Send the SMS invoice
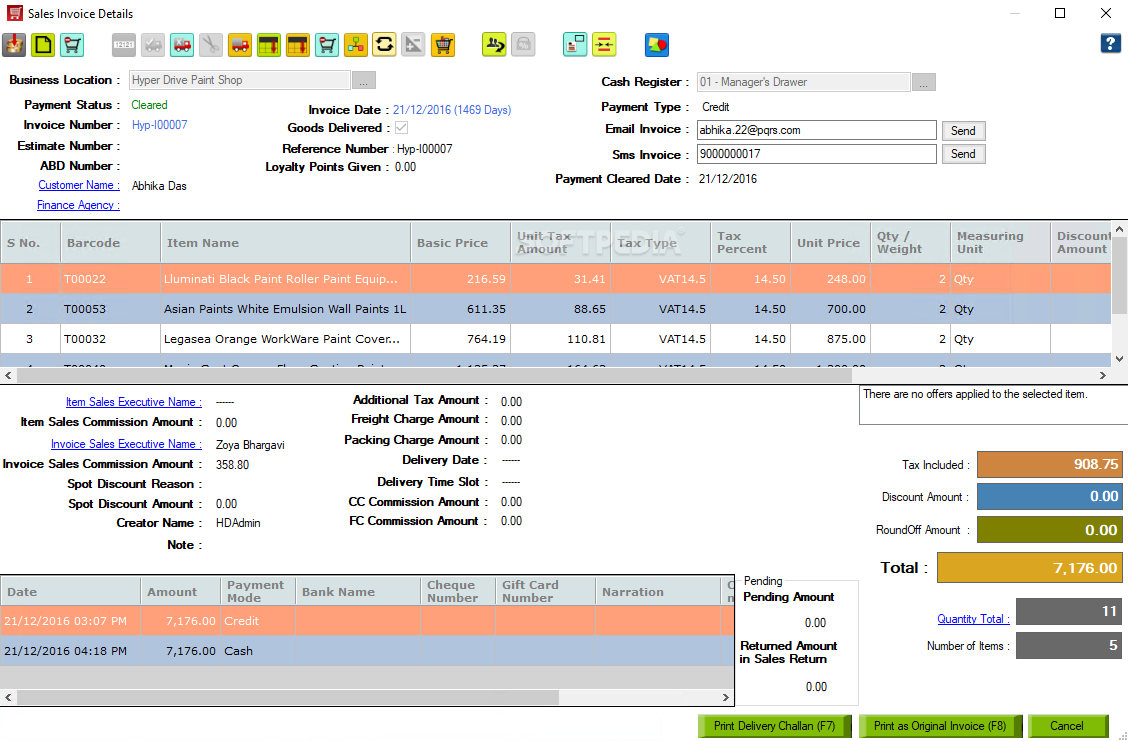The width and height of the screenshot is (1128, 741). tap(963, 154)
